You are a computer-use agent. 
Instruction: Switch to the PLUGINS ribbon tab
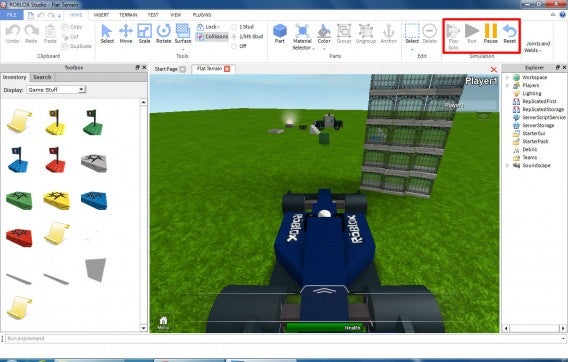tap(202, 15)
